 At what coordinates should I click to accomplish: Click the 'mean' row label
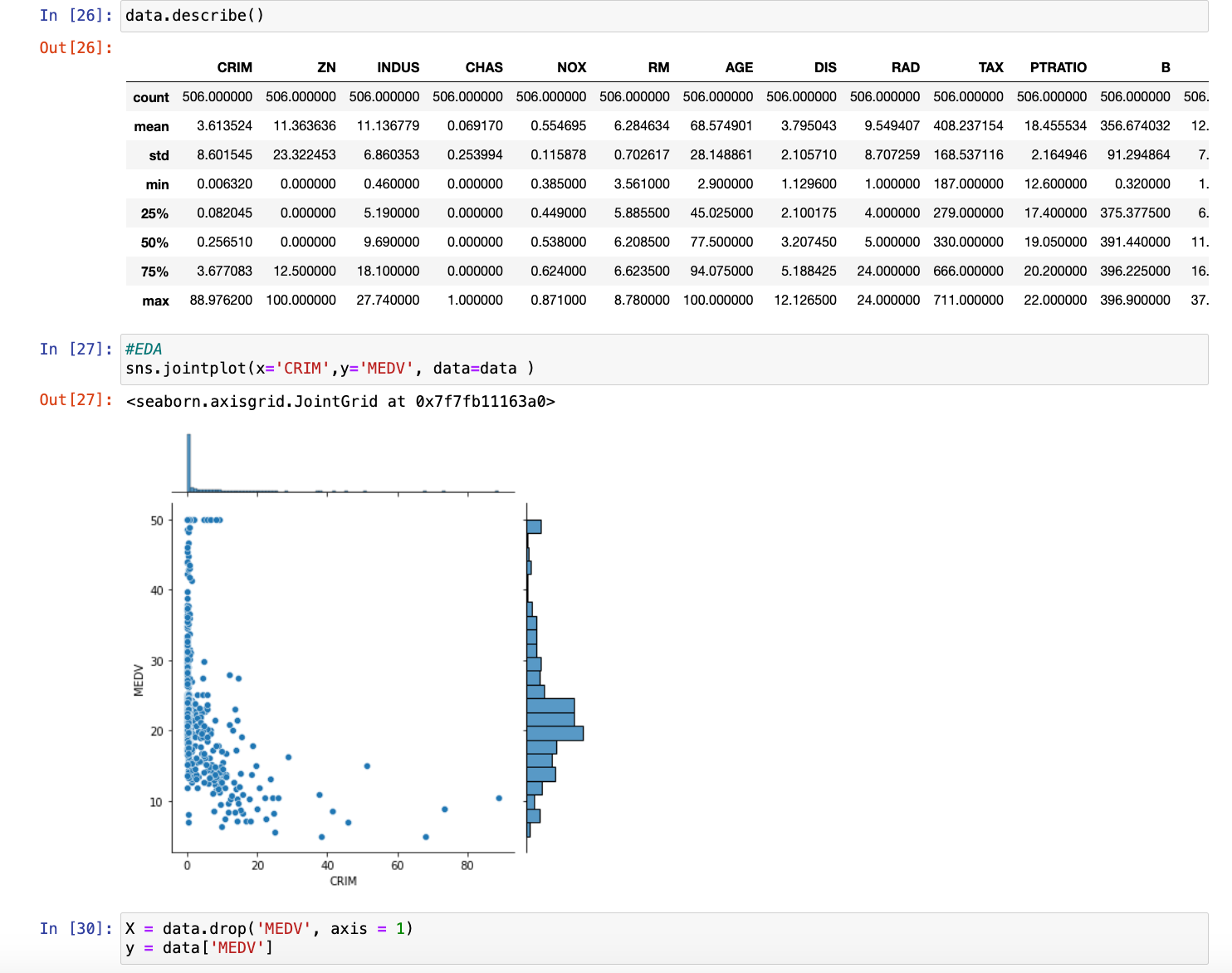pos(151,126)
